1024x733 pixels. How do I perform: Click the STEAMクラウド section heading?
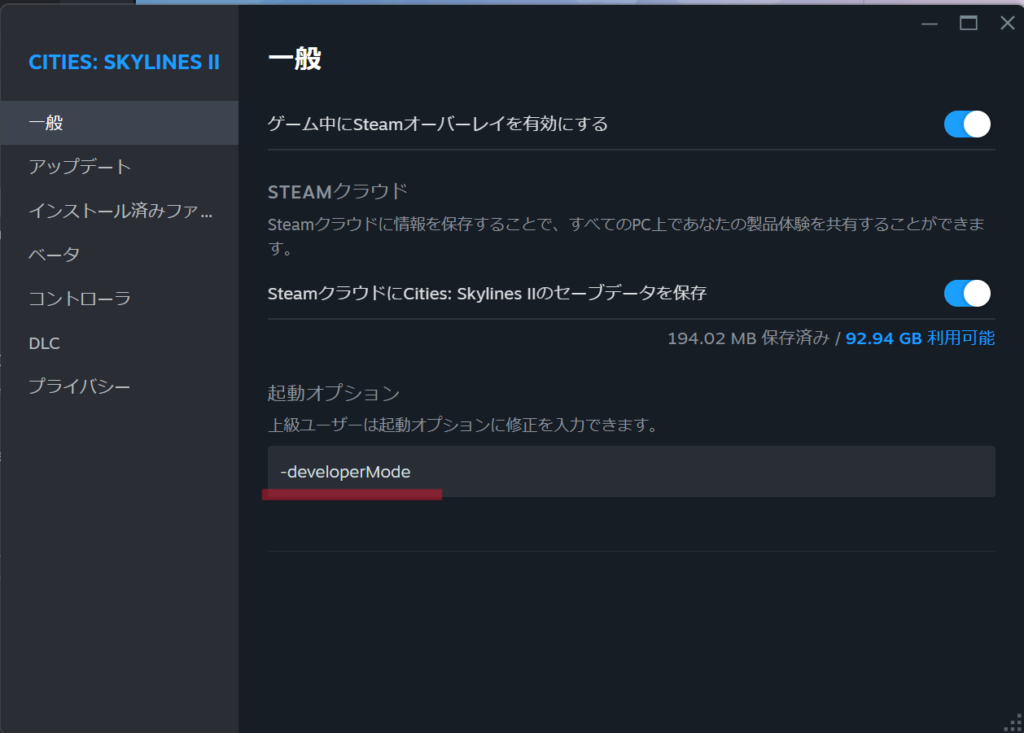(x=338, y=192)
